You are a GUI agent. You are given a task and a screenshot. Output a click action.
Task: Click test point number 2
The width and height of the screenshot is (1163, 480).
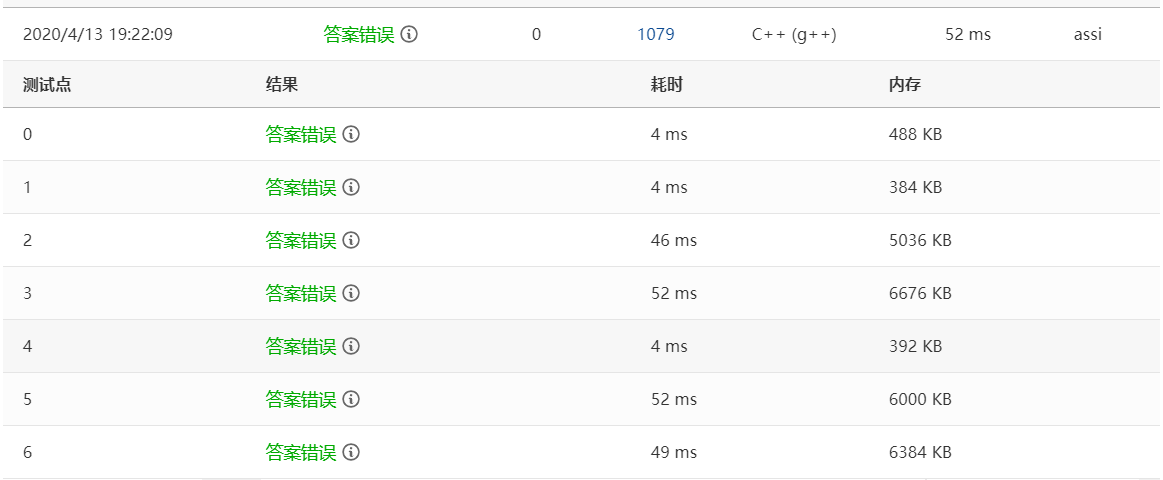click(27, 240)
